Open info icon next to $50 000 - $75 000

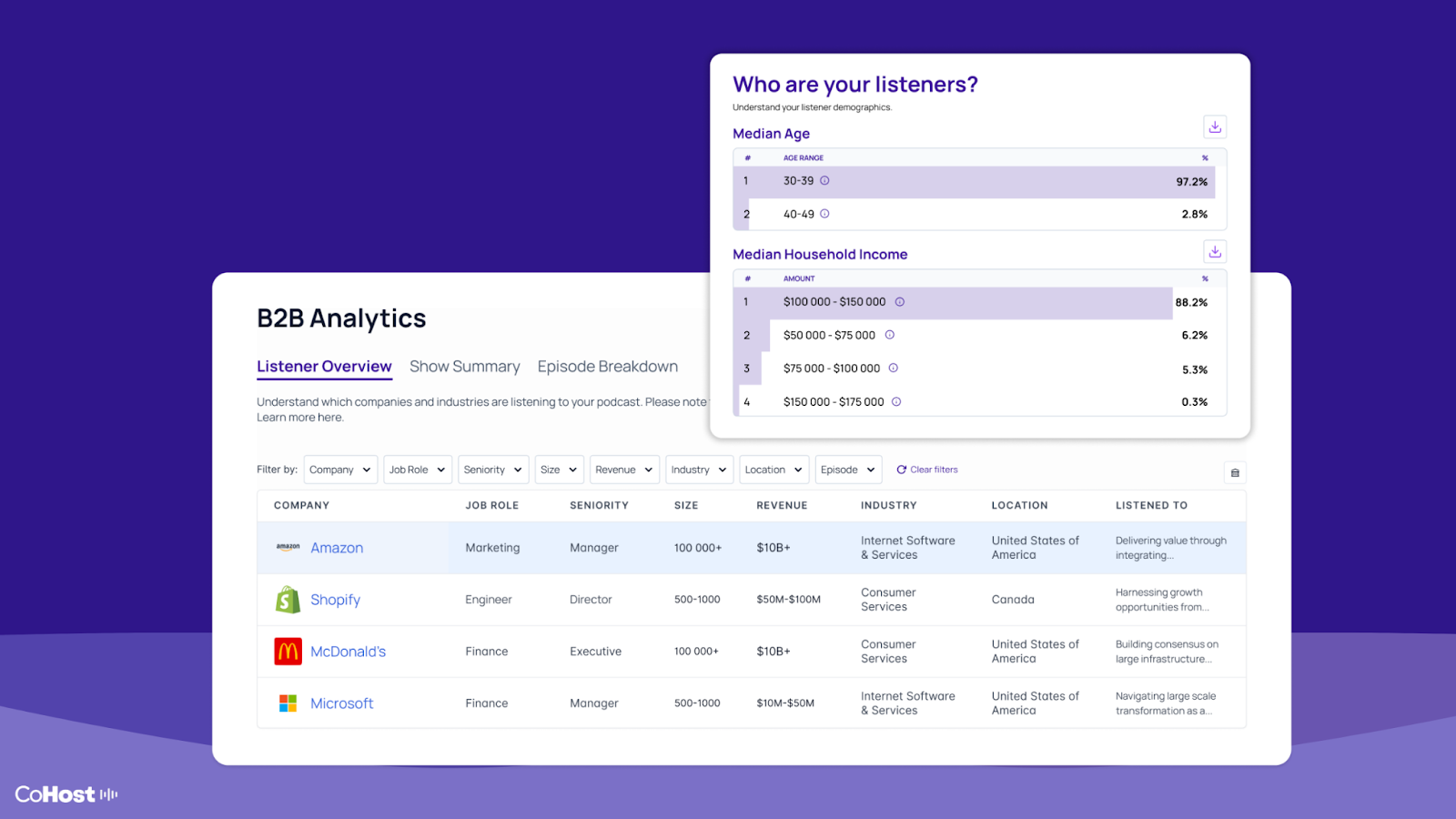tap(890, 335)
